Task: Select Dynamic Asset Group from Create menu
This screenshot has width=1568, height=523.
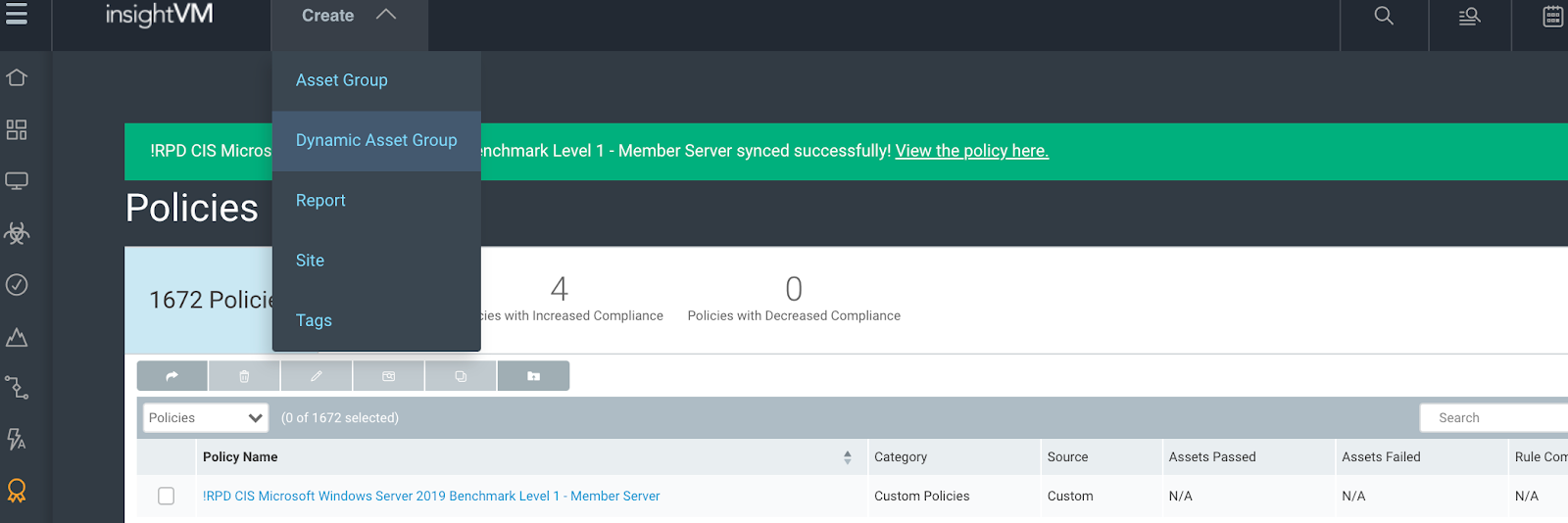Action: 376,140
